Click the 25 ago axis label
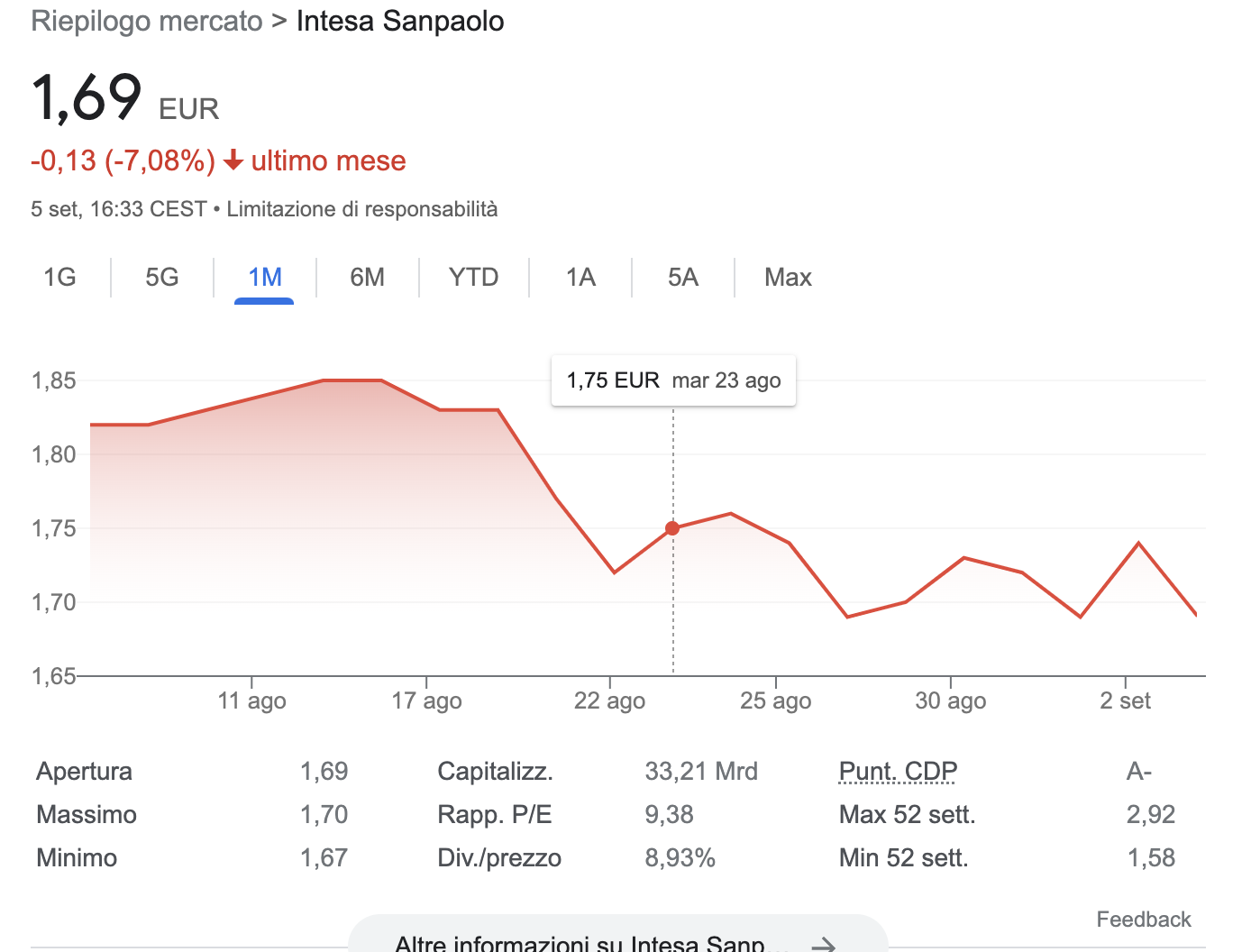Screen dimensions: 1251x952 [776, 700]
